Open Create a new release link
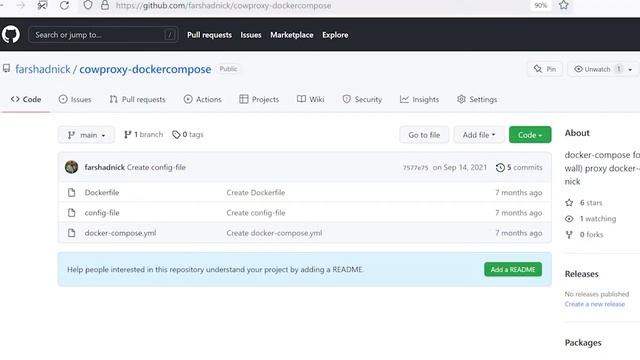Image resolution: width=640 pixels, height=360 pixels. tap(595, 304)
